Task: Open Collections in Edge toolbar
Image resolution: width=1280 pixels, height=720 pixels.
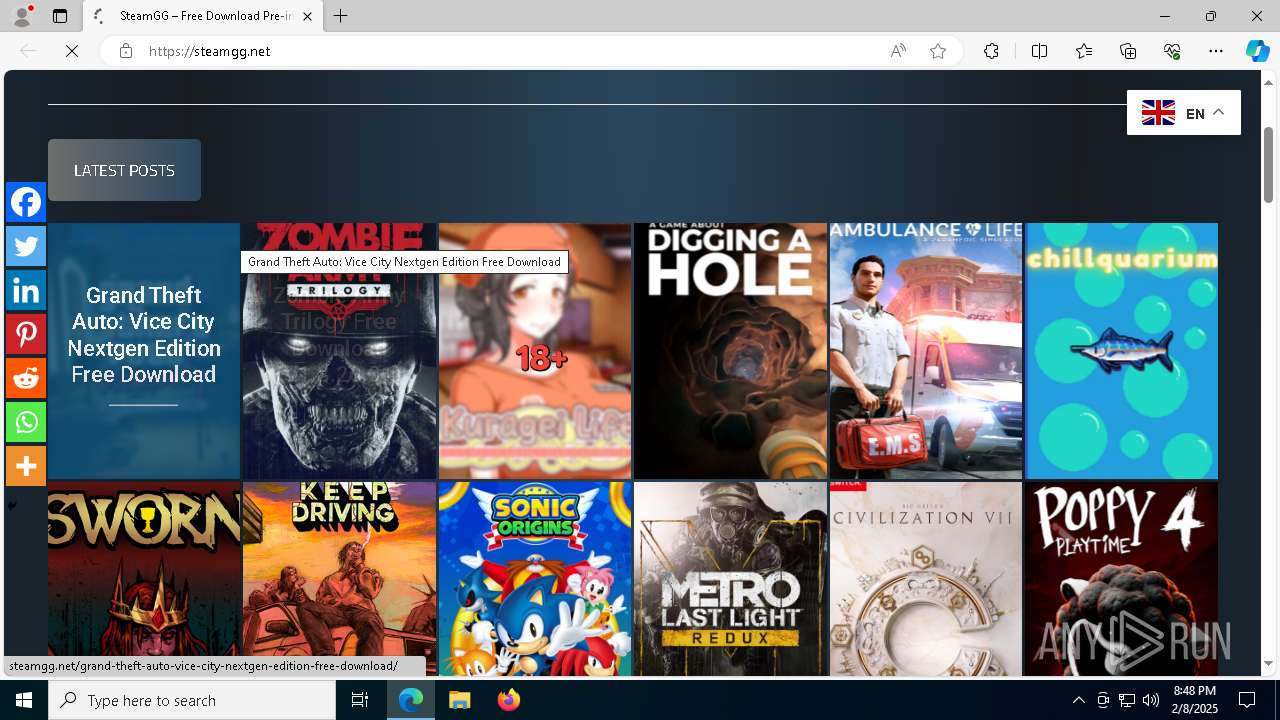Action: [1128, 51]
